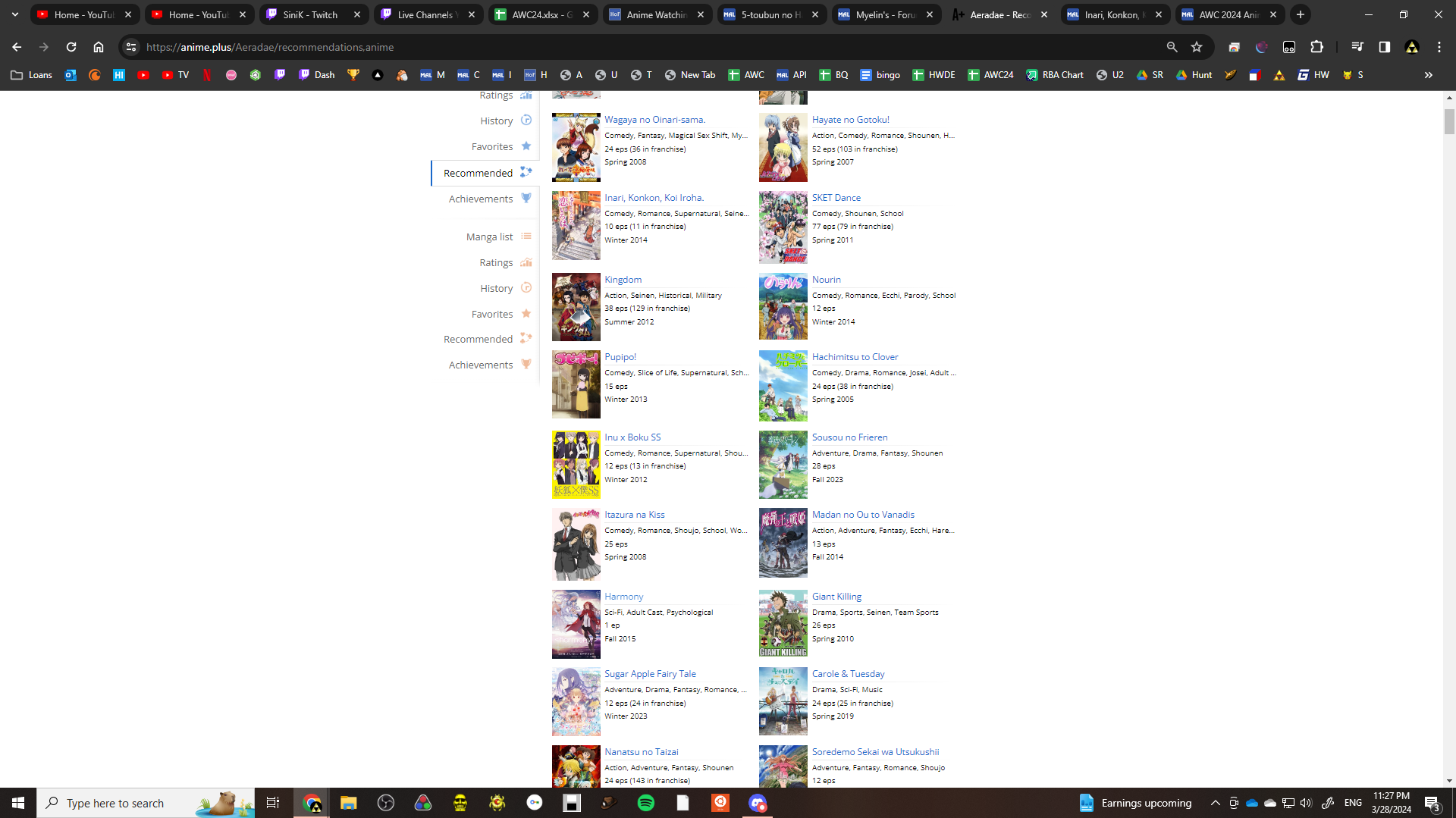Image resolution: width=1456 pixels, height=818 pixels.
Task: Click the page vertical scrollbar thumb
Action: click(1449, 121)
